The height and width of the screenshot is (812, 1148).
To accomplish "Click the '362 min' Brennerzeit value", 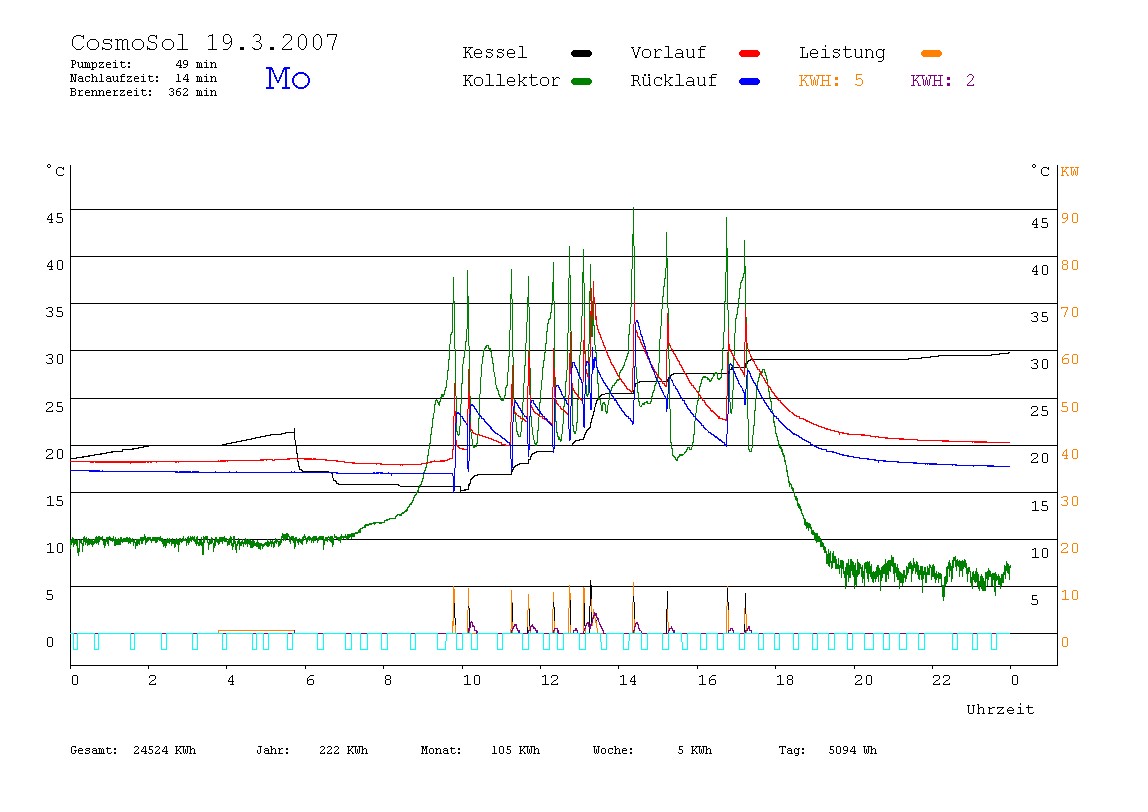I will coord(193,92).
